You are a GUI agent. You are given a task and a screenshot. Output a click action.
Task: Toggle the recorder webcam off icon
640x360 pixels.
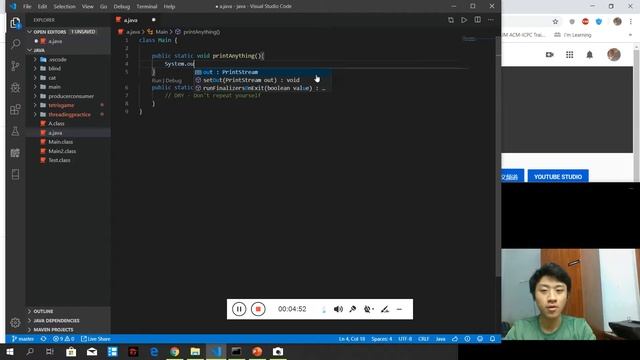pyautogui.click(x=368, y=309)
